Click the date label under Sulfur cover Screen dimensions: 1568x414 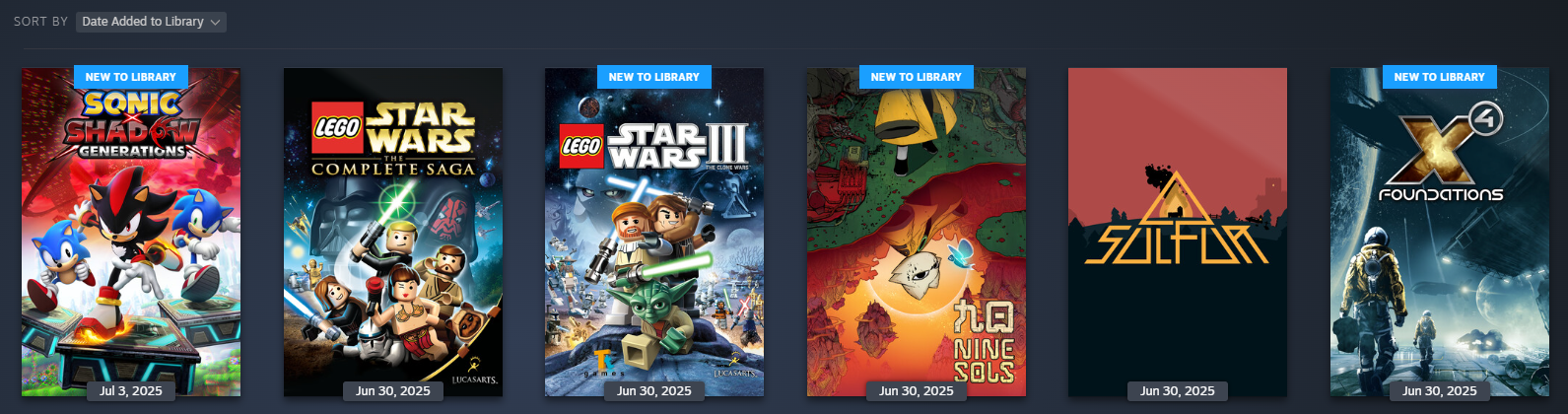[x=1178, y=391]
